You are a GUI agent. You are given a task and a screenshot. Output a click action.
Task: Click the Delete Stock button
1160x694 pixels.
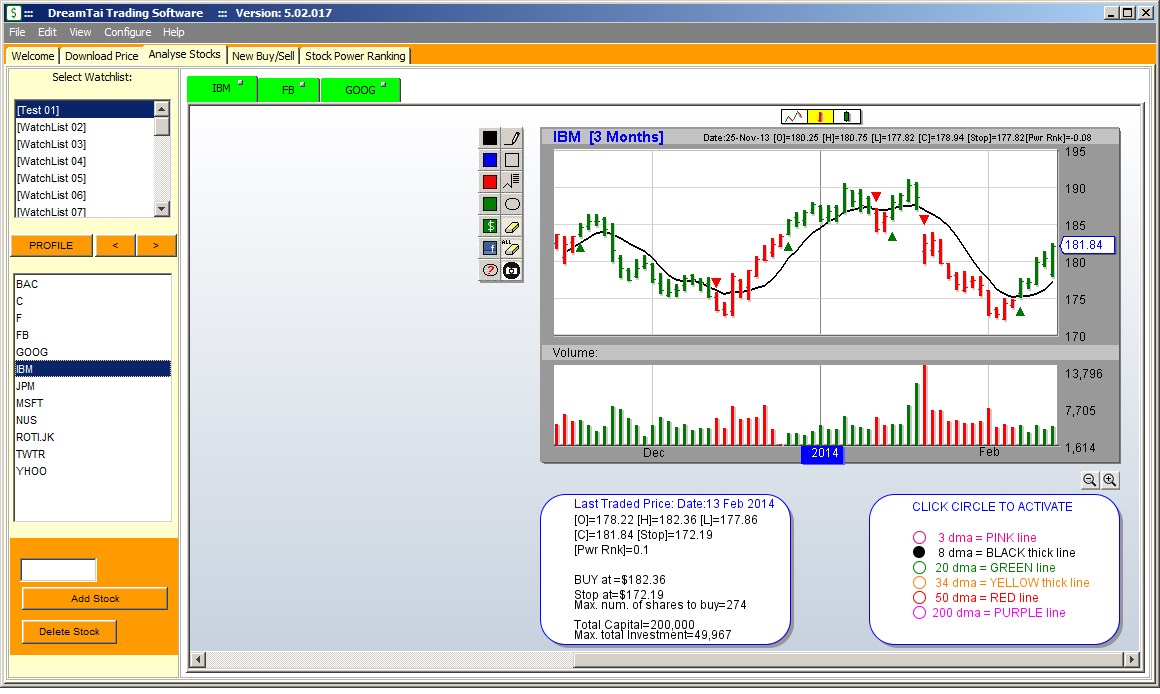[69, 632]
